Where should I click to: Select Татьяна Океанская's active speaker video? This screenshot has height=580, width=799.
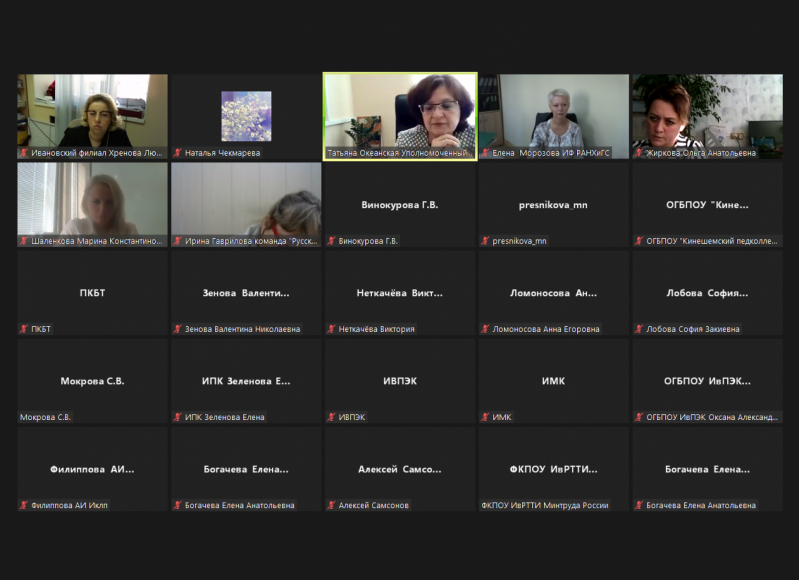pyautogui.click(x=400, y=110)
